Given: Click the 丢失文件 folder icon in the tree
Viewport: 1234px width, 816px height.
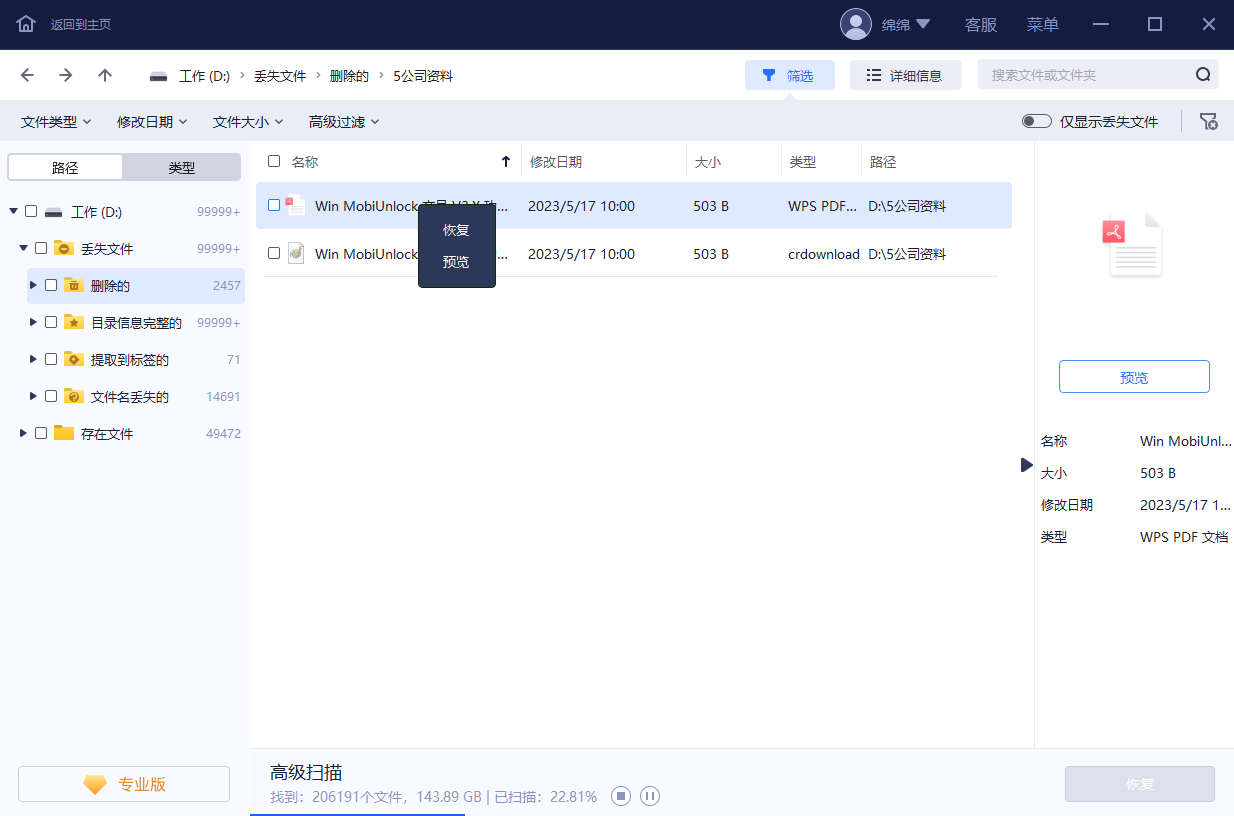Looking at the screenshot, I should [x=63, y=248].
